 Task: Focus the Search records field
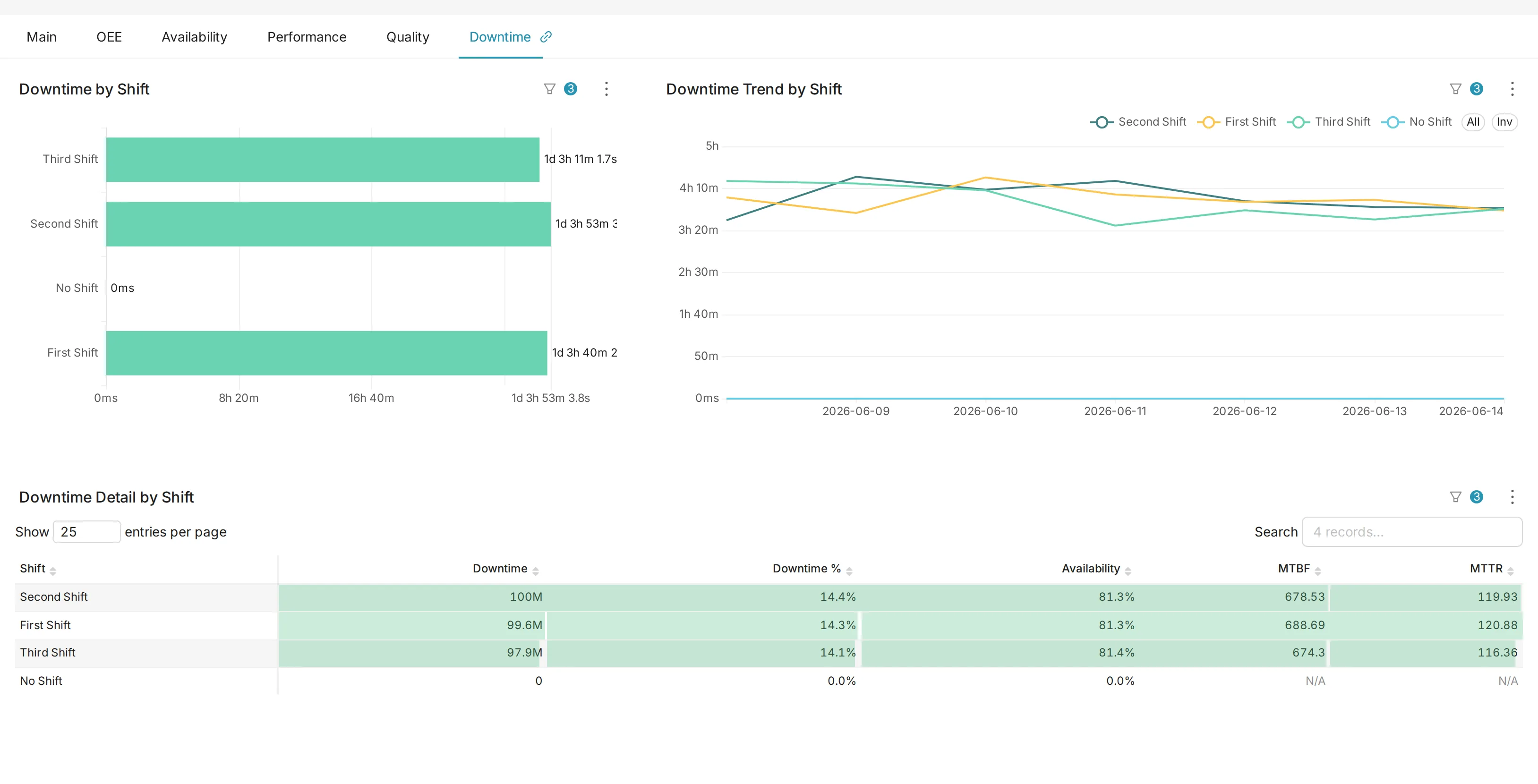coord(1411,531)
